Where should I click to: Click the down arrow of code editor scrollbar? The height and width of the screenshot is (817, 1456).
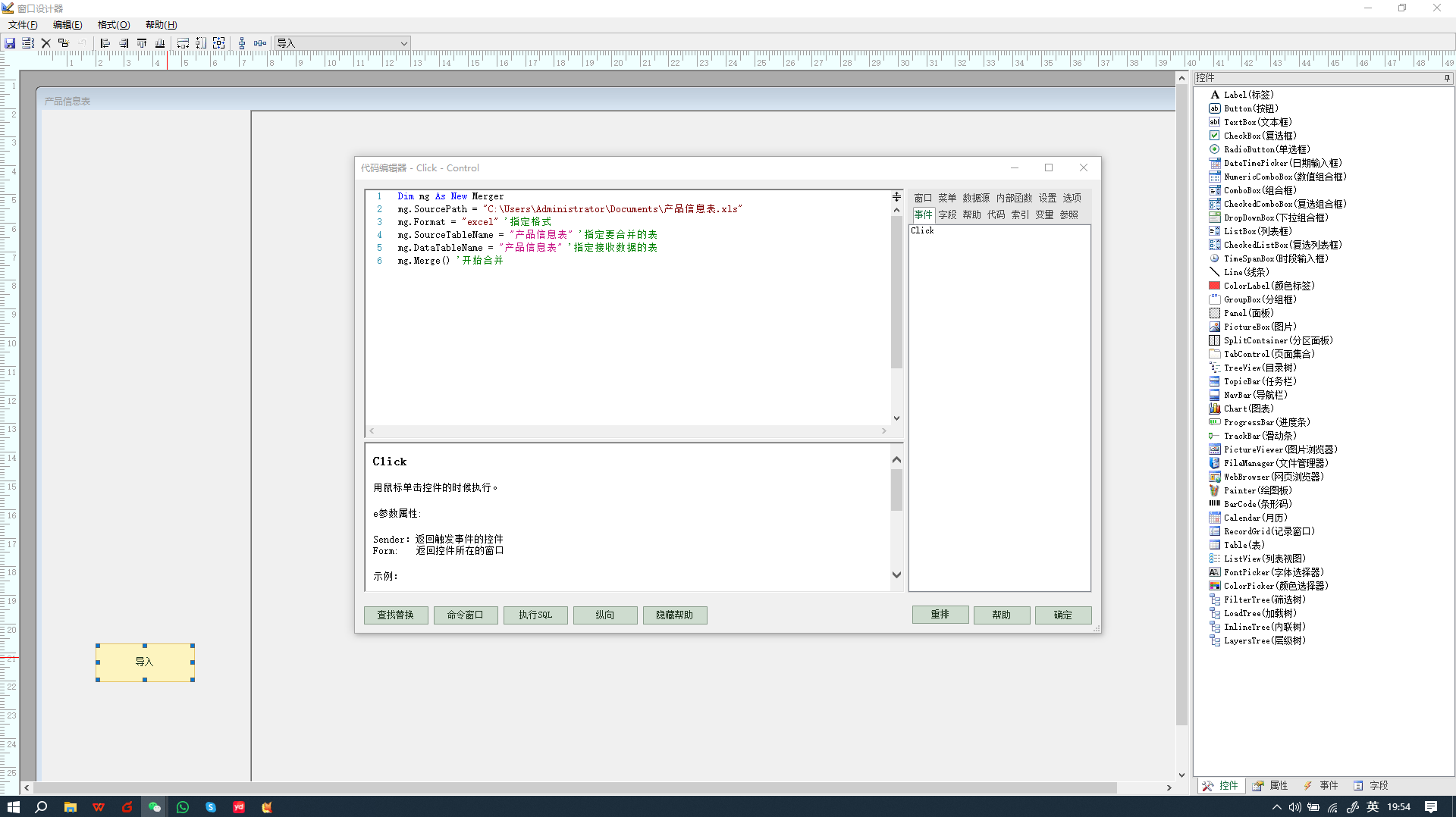pos(896,418)
